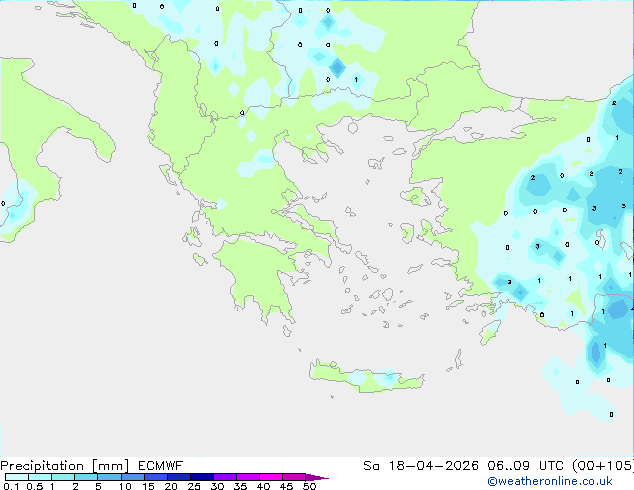This screenshot has height=490, width=634.
Task: Click the '(00+105)' forecast hour label
Action: click(x=602, y=466)
